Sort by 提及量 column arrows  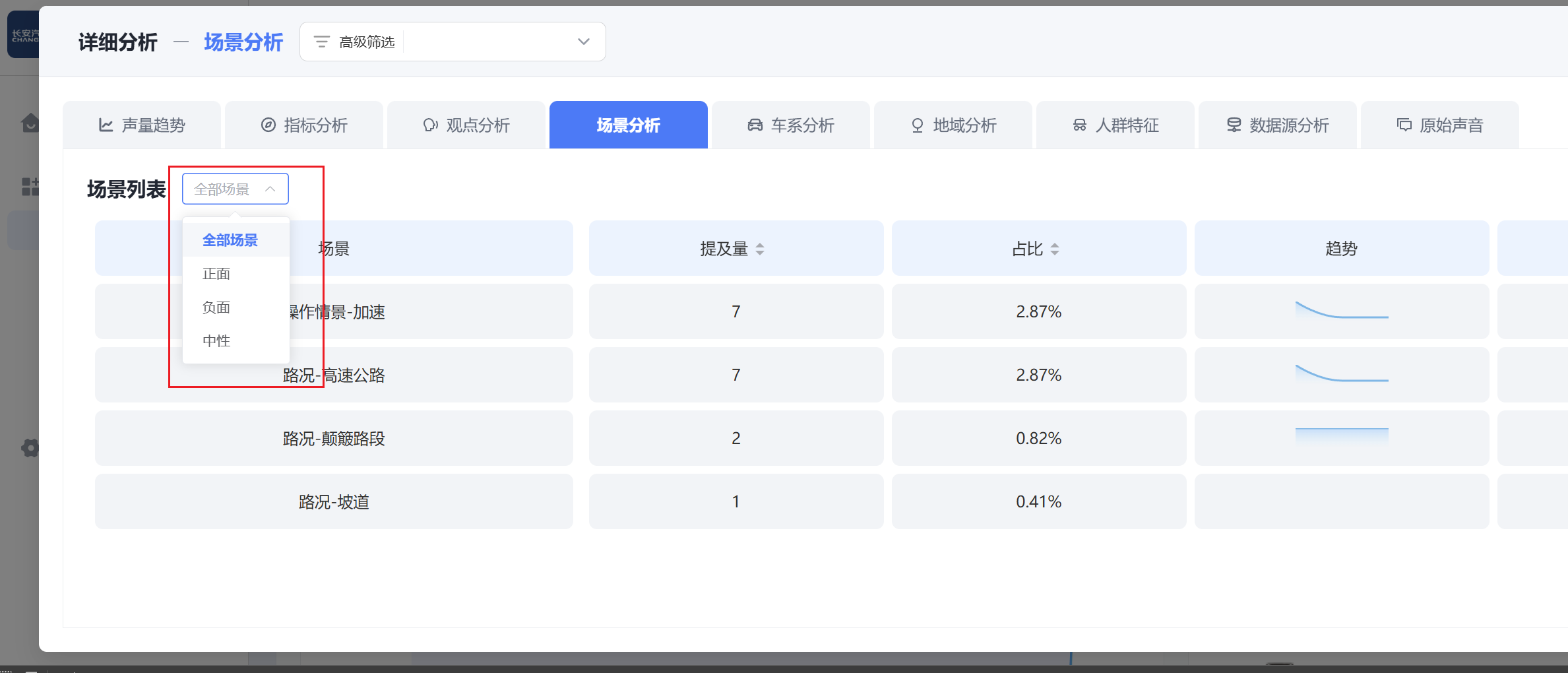[x=760, y=249]
